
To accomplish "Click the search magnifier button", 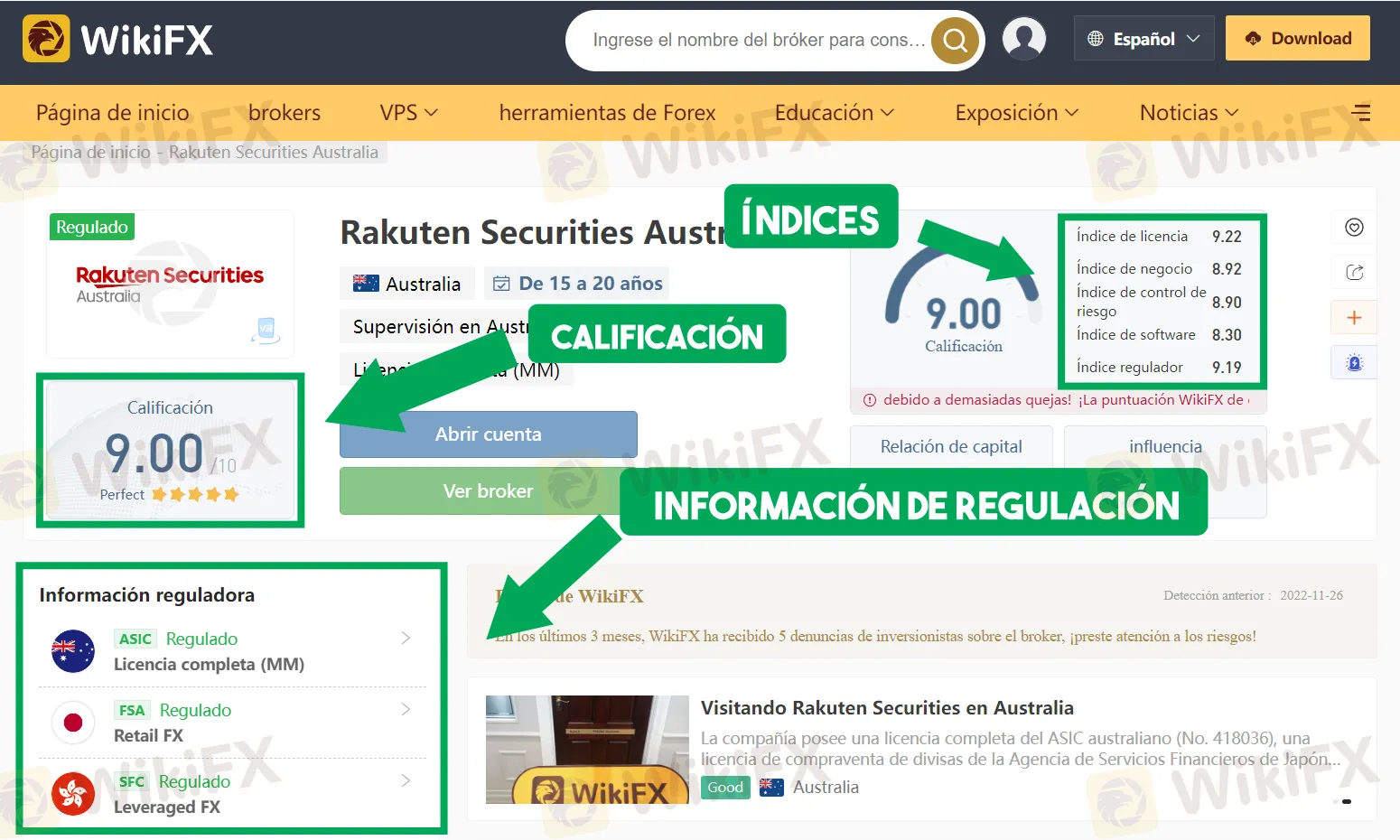I will [955, 41].
